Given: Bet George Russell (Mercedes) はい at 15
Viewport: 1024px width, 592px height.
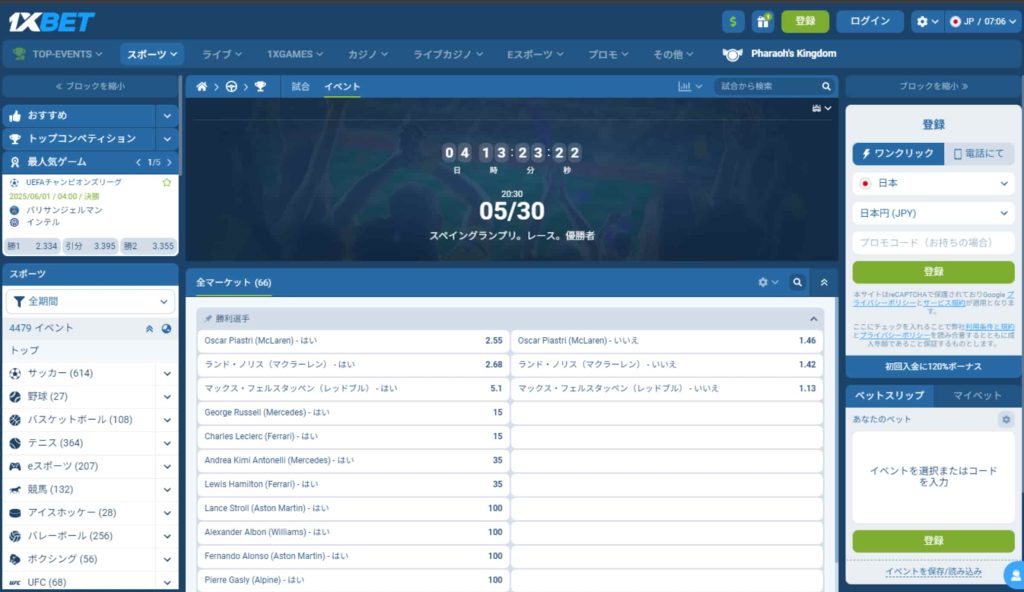Looking at the screenshot, I should [x=353, y=412].
